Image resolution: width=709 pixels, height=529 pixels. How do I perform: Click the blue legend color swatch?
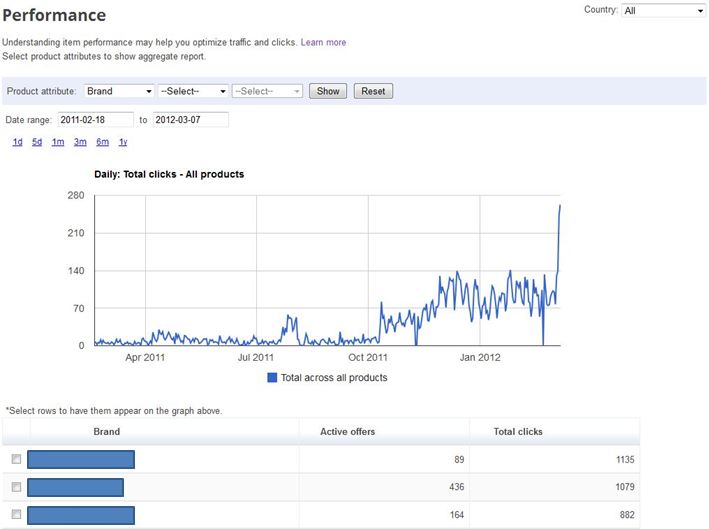[x=273, y=378]
